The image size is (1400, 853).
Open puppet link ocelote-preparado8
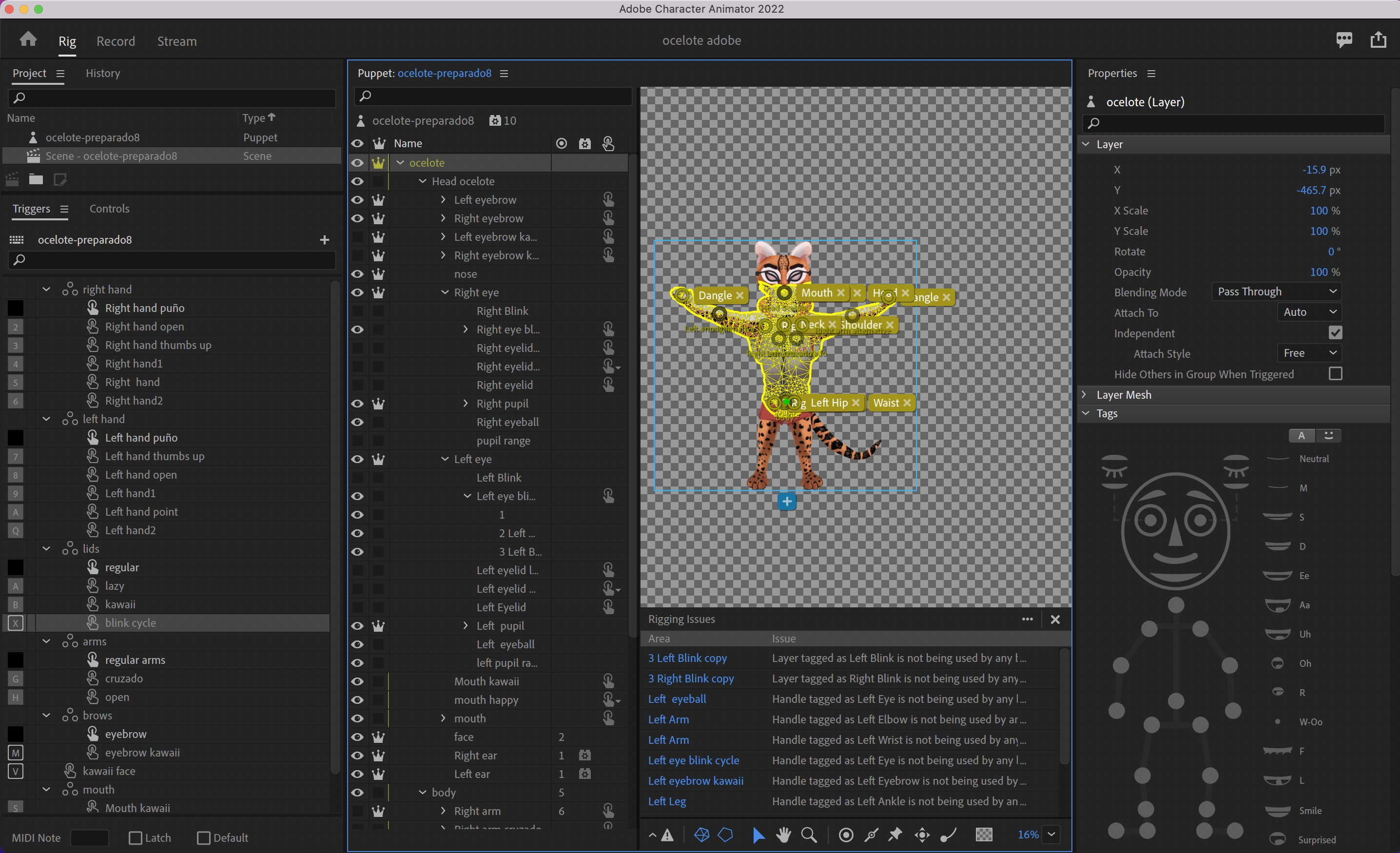click(x=444, y=73)
